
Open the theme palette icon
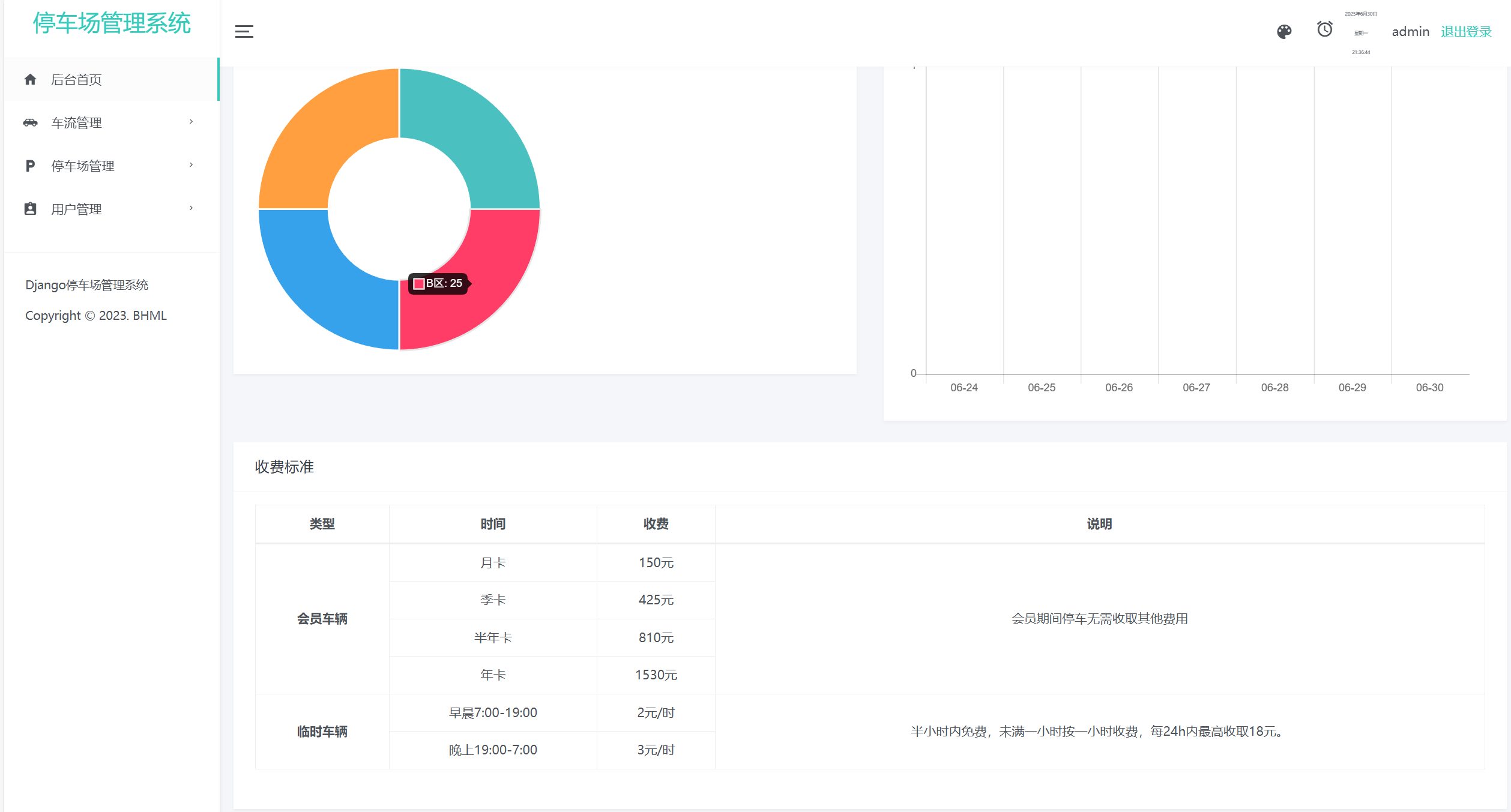pos(1284,32)
